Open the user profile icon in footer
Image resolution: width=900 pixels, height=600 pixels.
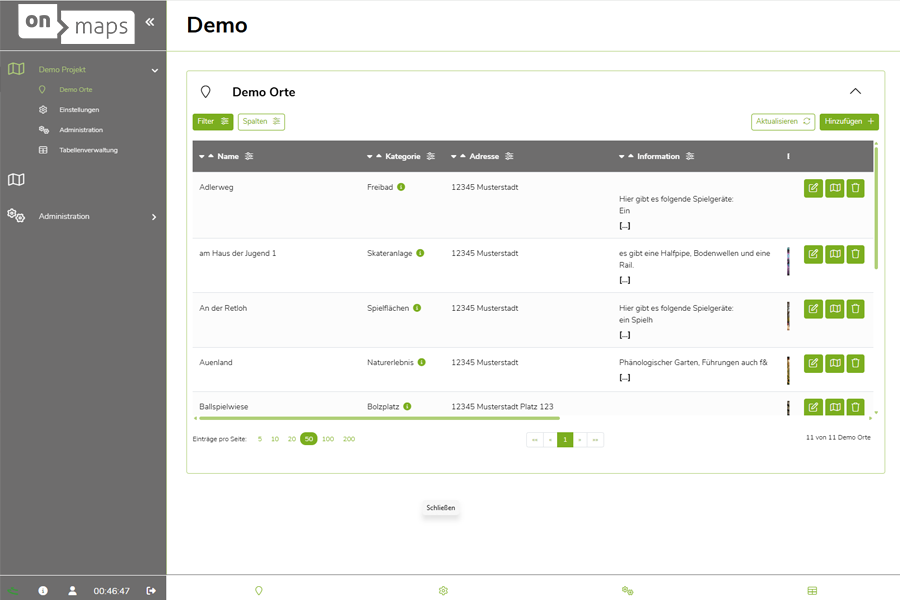click(72, 591)
